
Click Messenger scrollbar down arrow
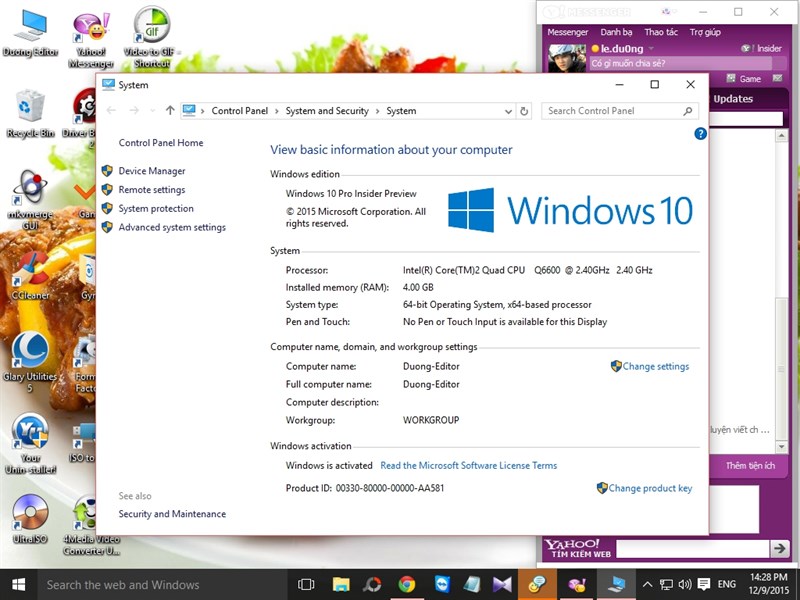[781, 446]
